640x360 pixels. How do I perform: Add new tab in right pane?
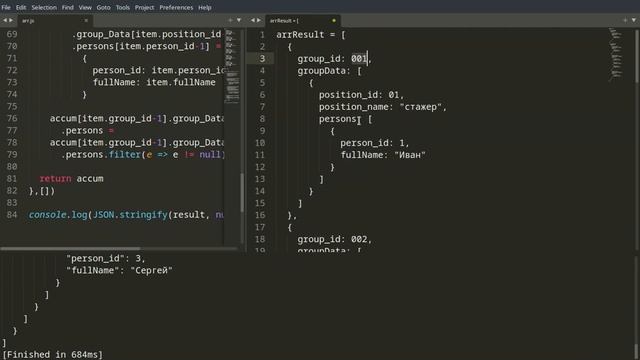click(x=625, y=20)
